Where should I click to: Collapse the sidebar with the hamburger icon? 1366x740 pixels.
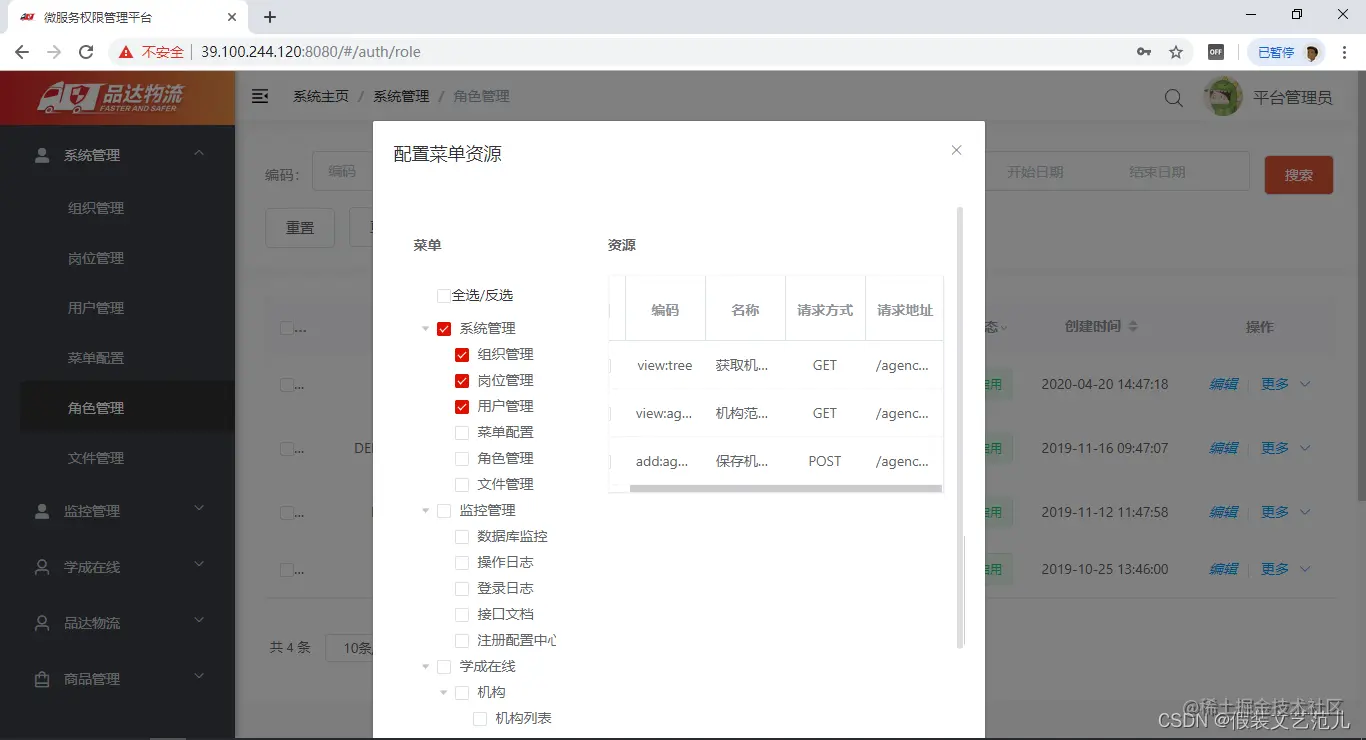tap(260, 96)
